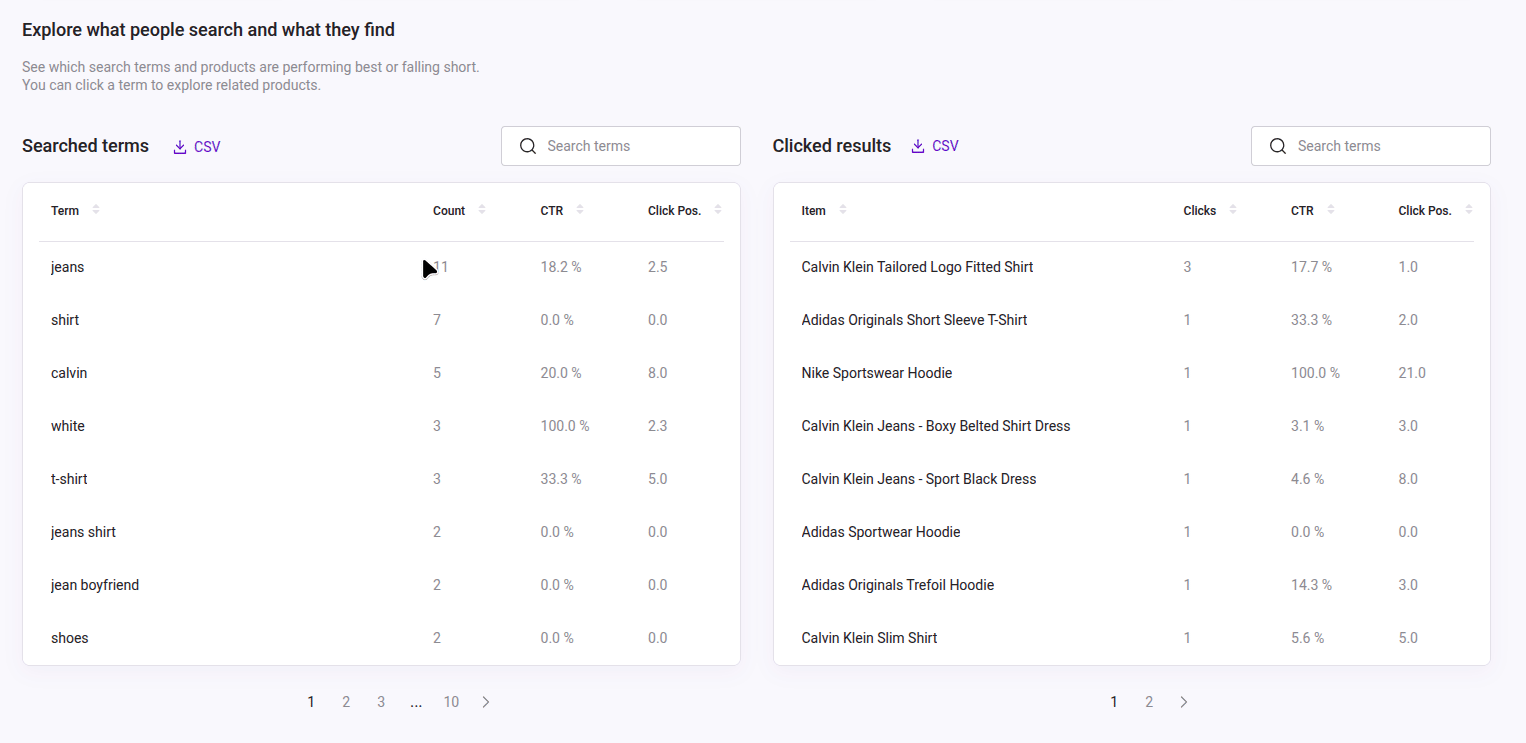Toggle sorting on Click Pos. in Clicked results
Viewport: 1526px width, 743px height.
point(1467,210)
